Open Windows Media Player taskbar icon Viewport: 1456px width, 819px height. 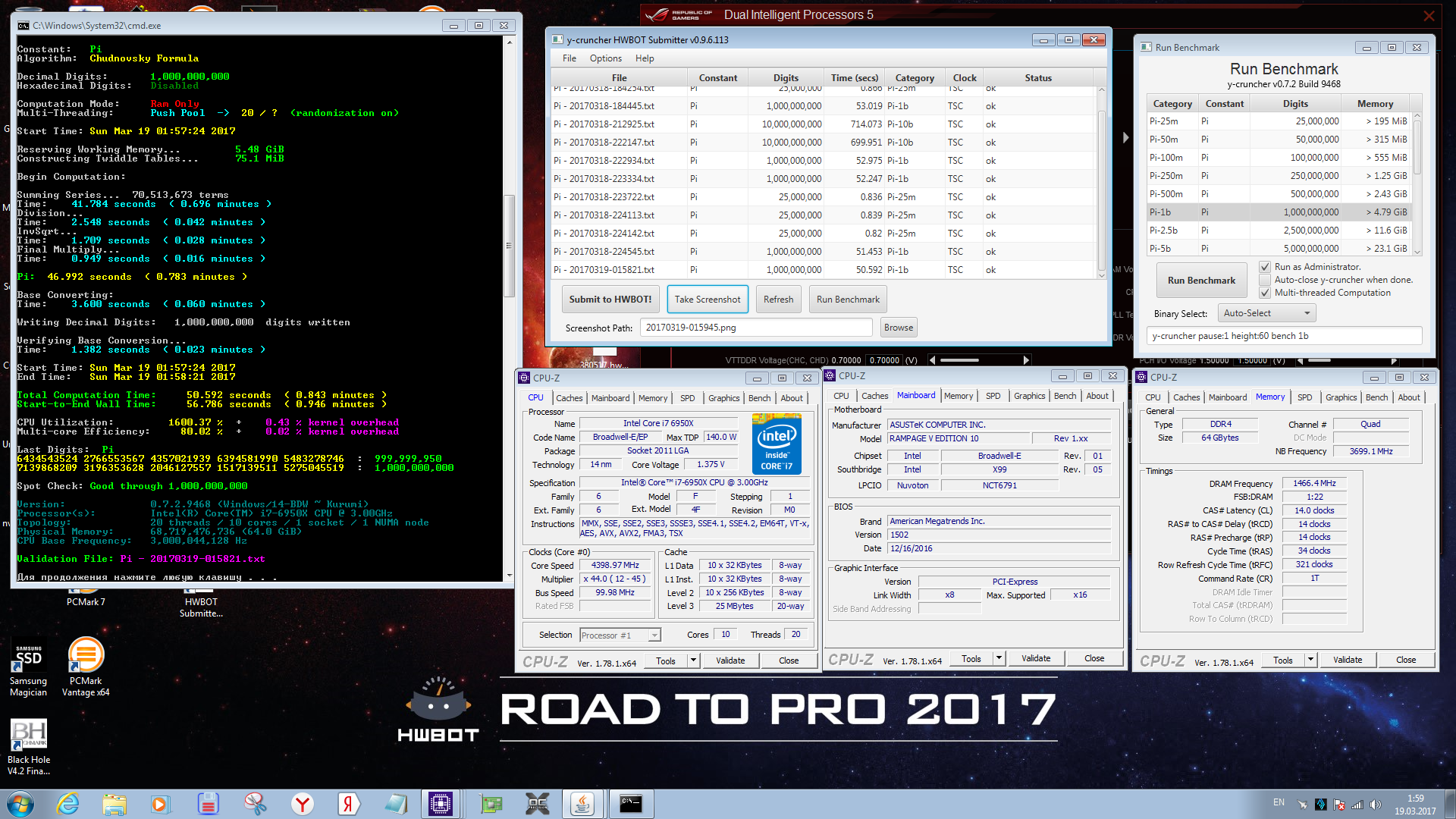[x=160, y=804]
